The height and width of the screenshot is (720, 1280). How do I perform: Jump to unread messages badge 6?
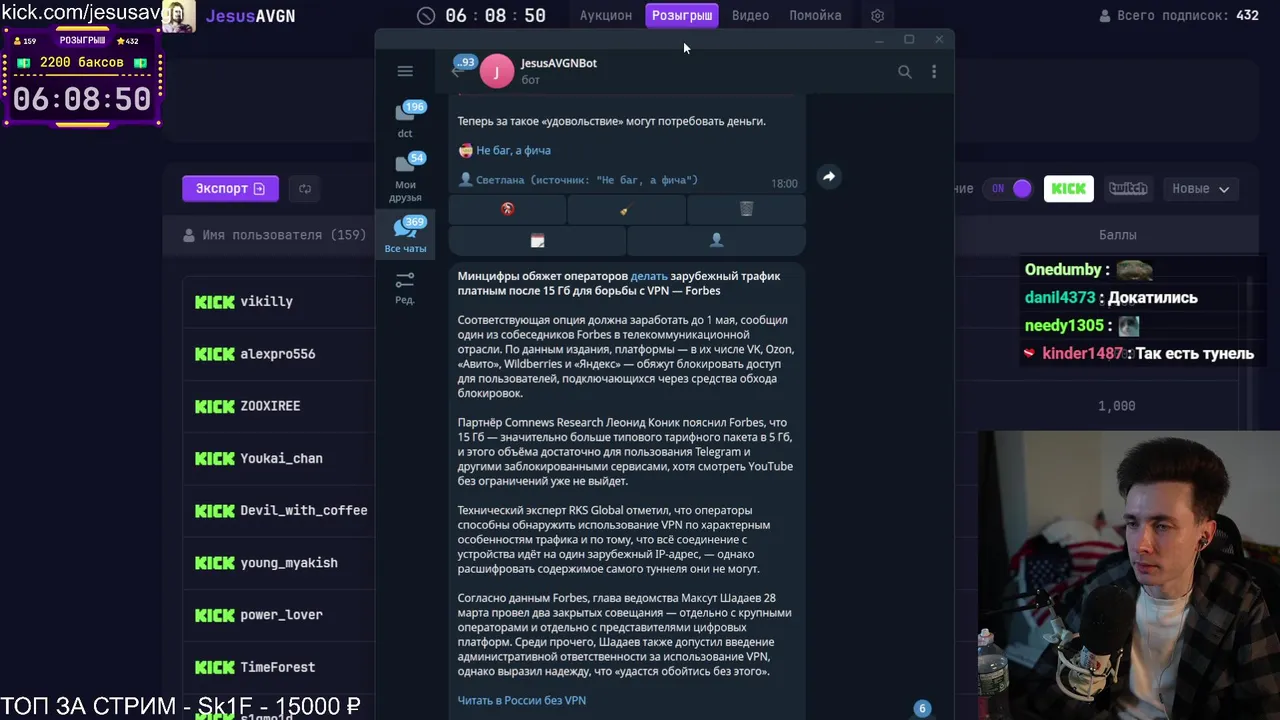(x=922, y=708)
